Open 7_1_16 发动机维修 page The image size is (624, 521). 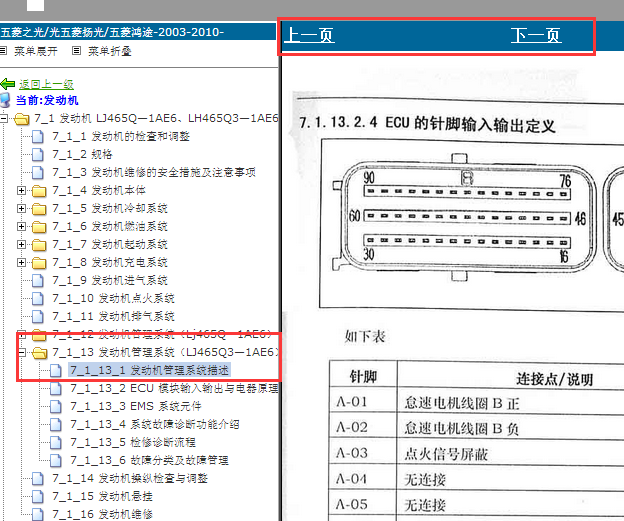click(x=103, y=514)
